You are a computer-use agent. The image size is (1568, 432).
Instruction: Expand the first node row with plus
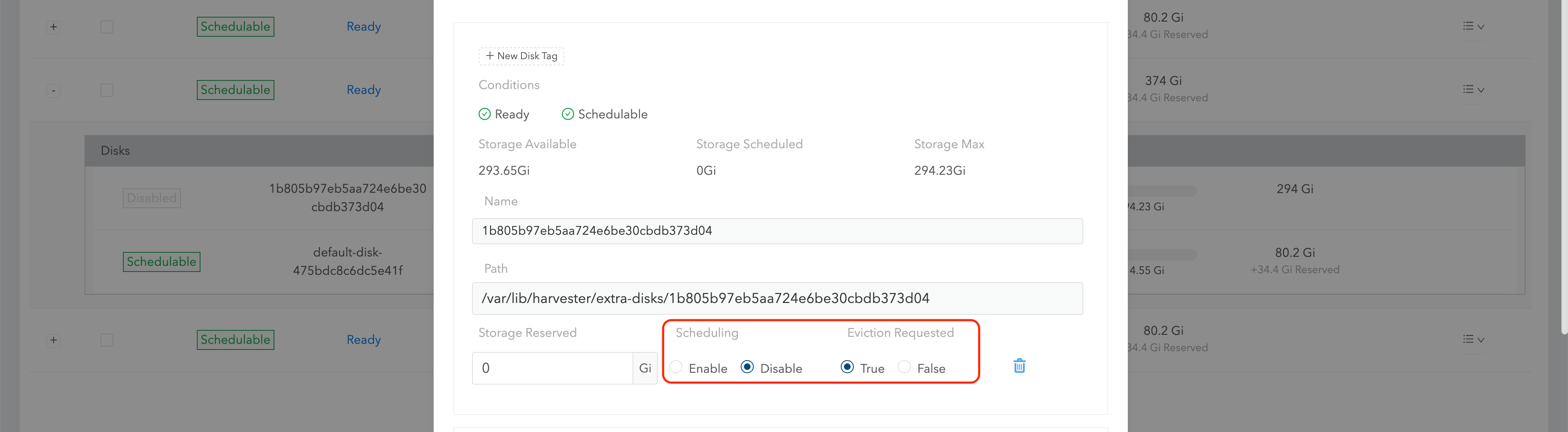click(x=53, y=27)
